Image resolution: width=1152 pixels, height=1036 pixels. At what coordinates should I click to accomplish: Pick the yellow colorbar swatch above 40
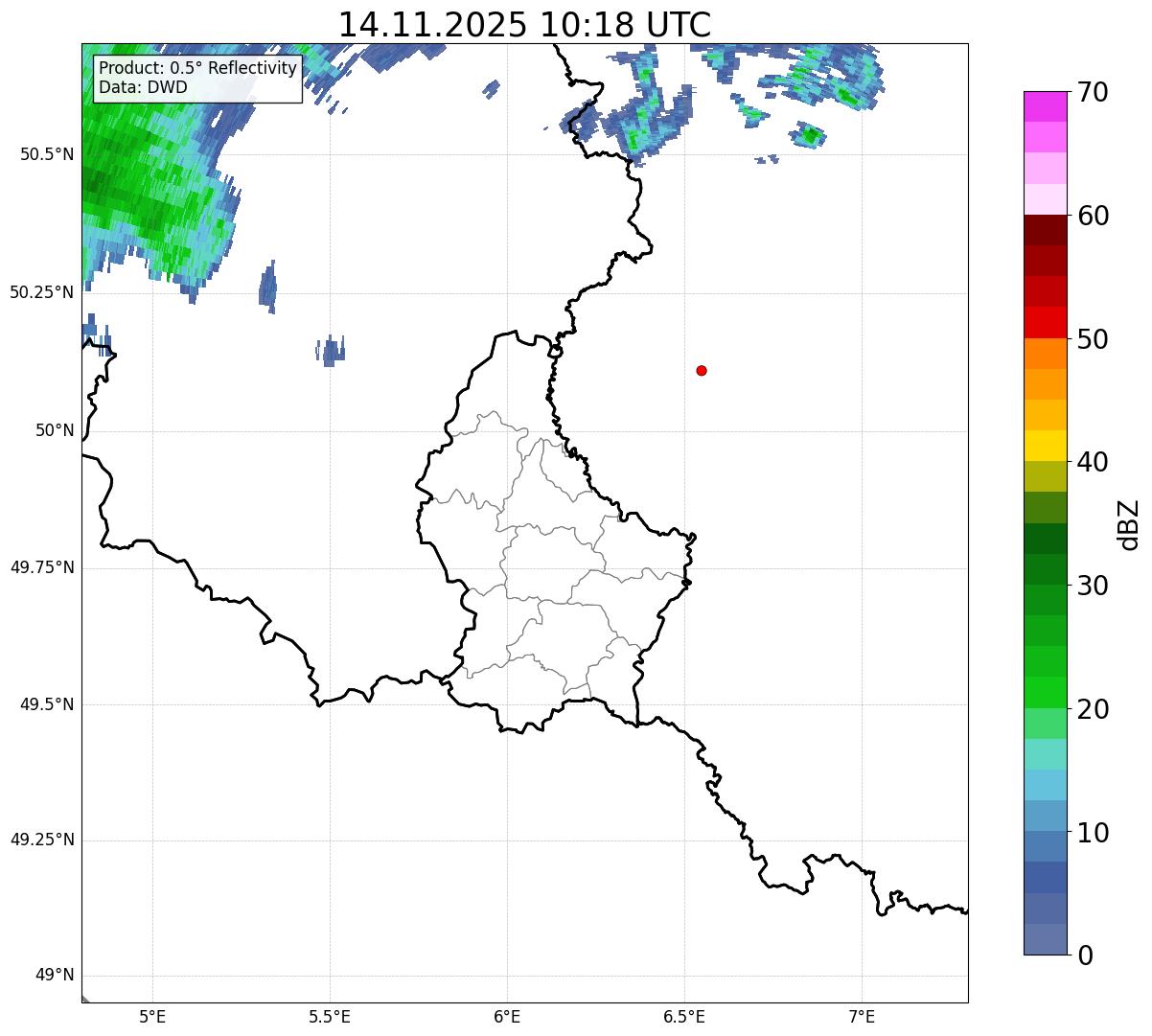(x=1045, y=446)
